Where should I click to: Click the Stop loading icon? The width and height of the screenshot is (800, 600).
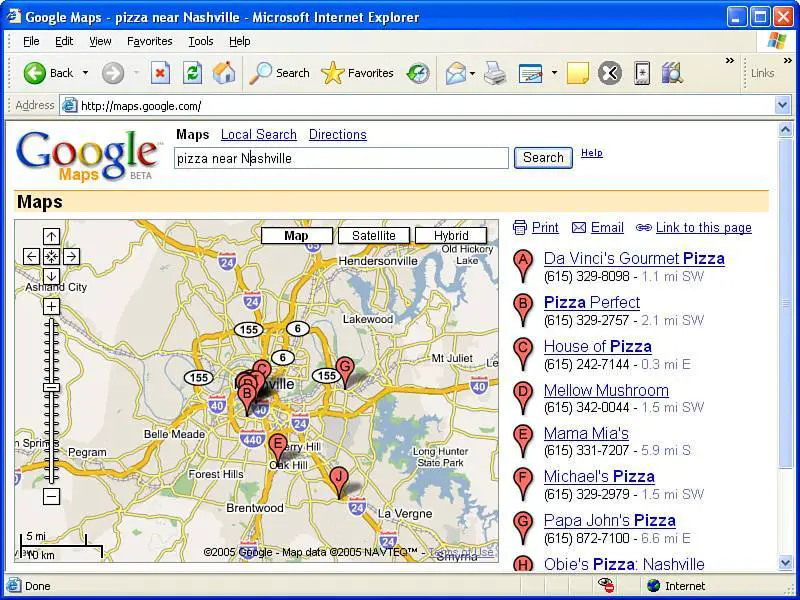click(160, 73)
